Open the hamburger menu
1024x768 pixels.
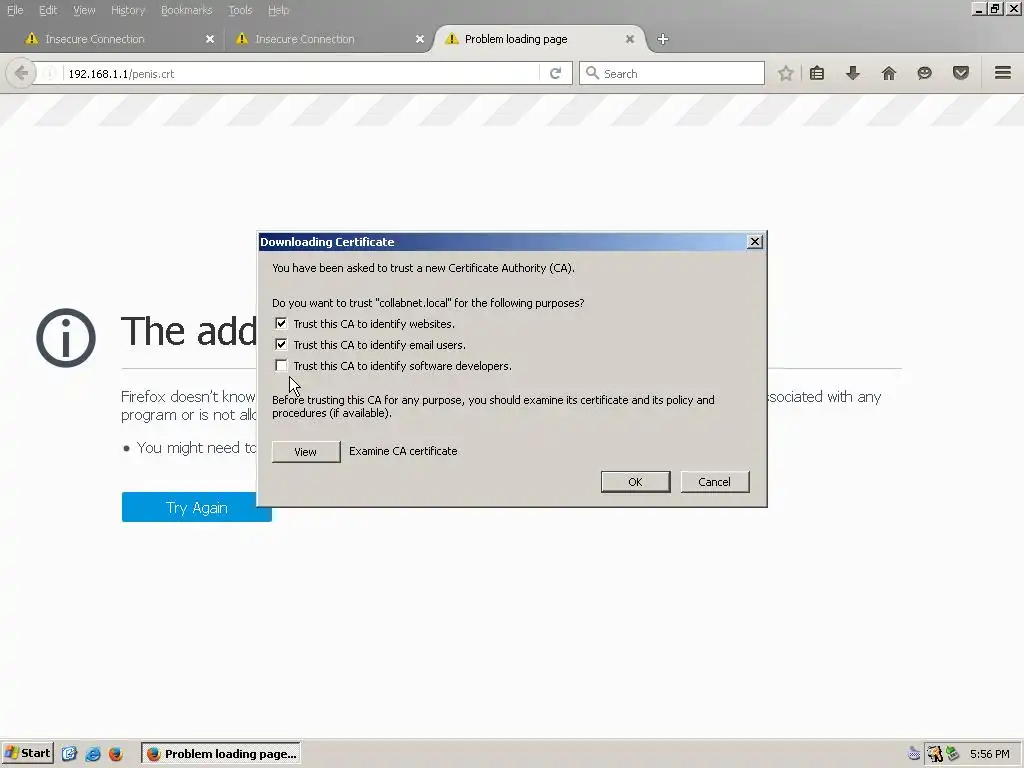[x=1002, y=73]
